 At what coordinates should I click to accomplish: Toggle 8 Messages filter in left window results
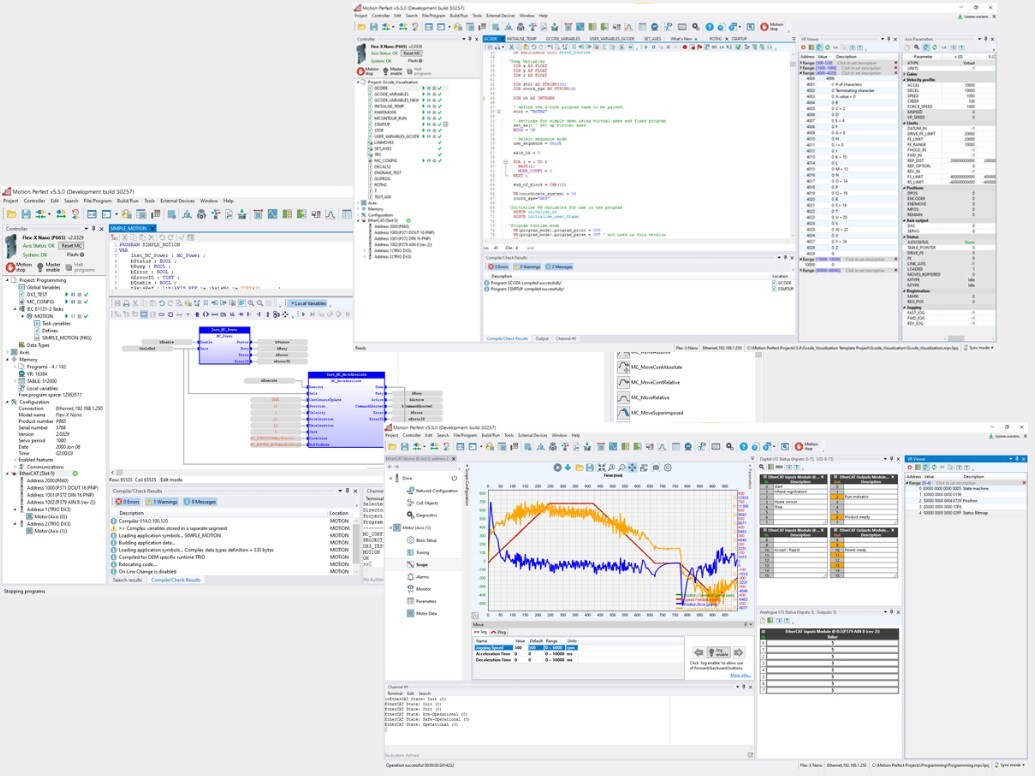point(200,501)
